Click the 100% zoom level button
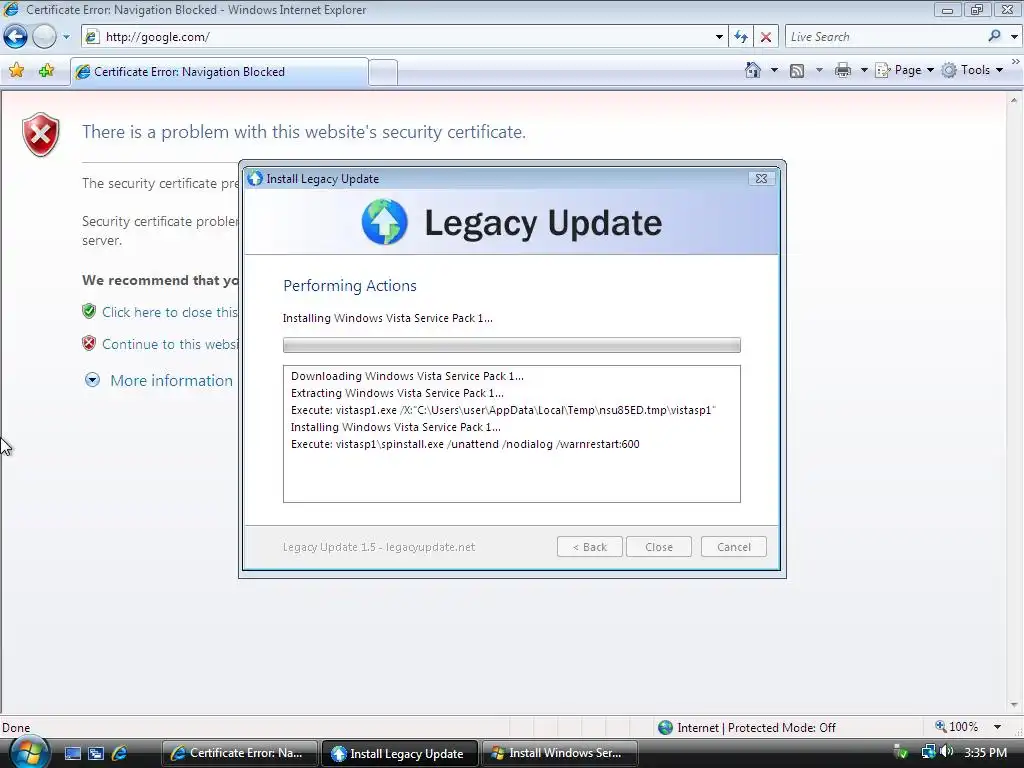Screen dimensions: 1024x768 [957, 727]
